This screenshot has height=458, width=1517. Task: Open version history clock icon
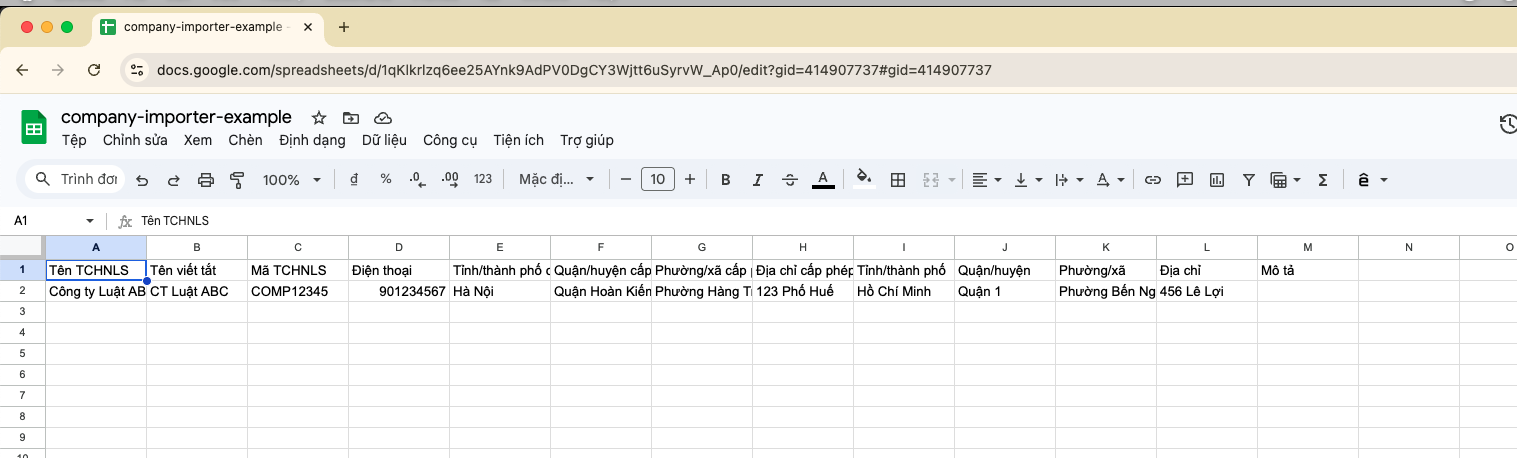[1507, 124]
